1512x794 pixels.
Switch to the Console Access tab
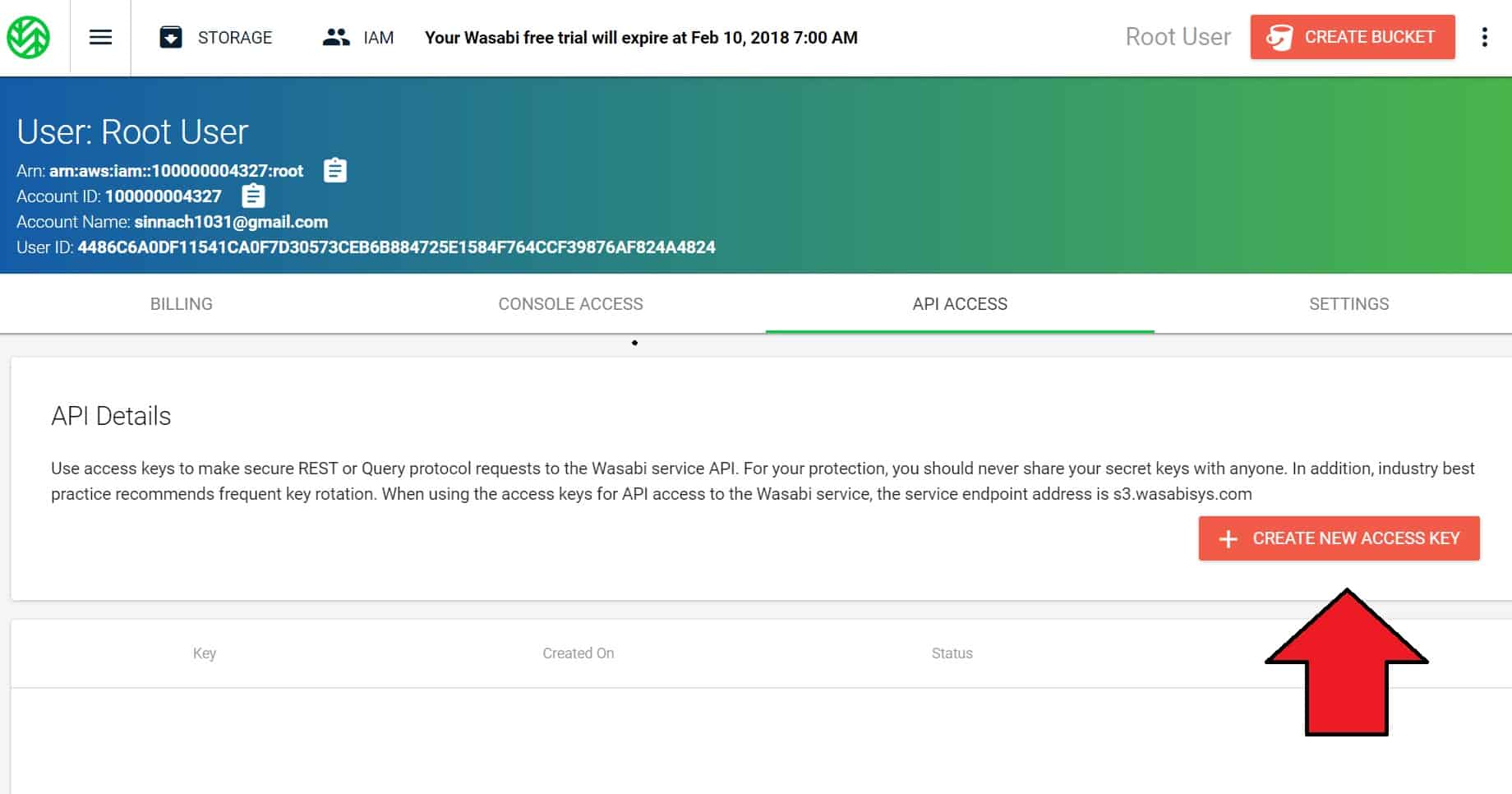click(x=571, y=304)
